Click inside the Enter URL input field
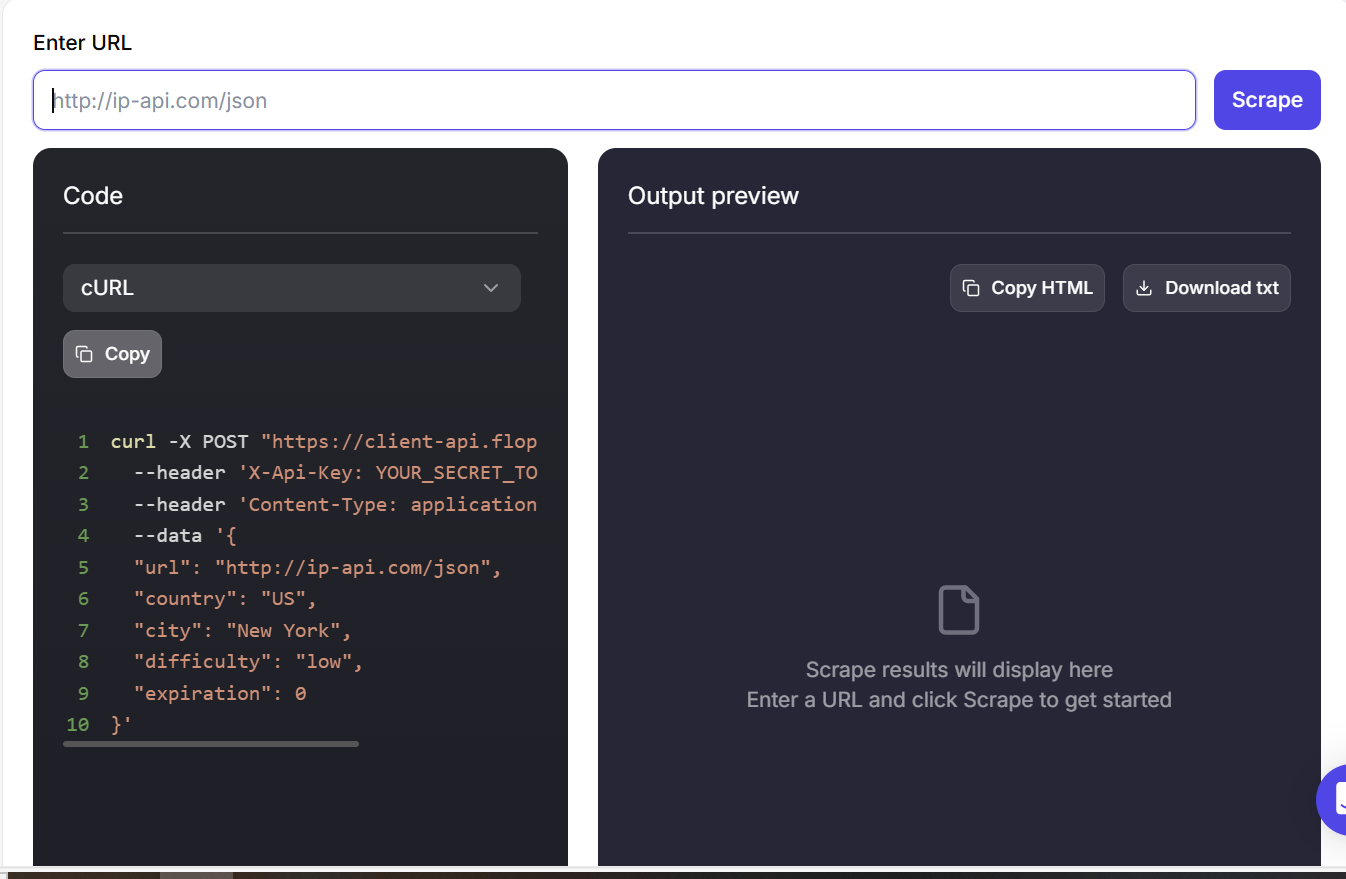Screen dimensions: 1346x879 (614, 100)
